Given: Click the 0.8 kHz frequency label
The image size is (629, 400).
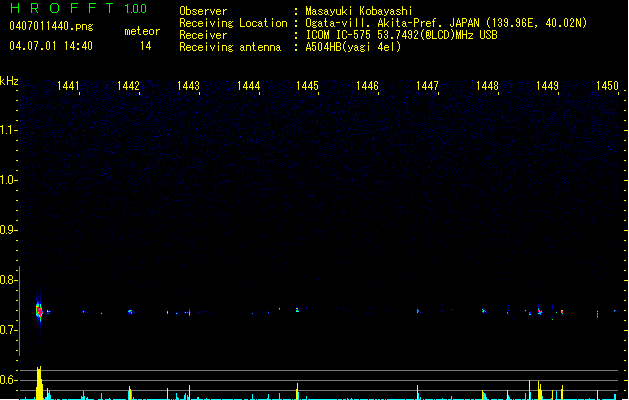Looking at the screenshot, I should pyautogui.click(x=8, y=280).
